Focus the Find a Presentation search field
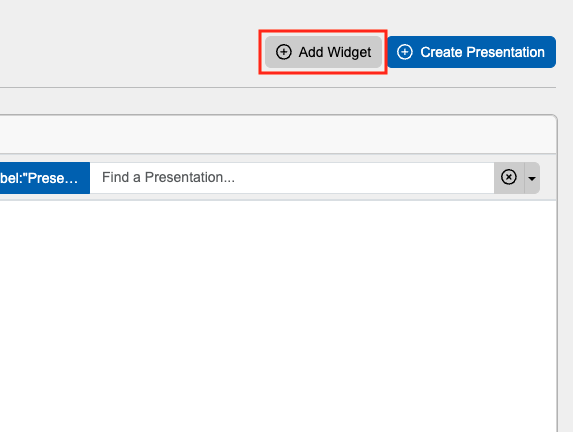 pyautogui.click(x=292, y=178)
